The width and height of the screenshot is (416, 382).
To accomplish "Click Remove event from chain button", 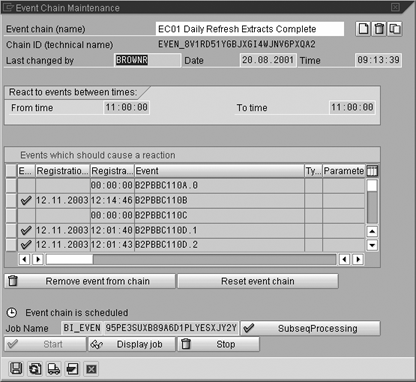I will point(90,281).
